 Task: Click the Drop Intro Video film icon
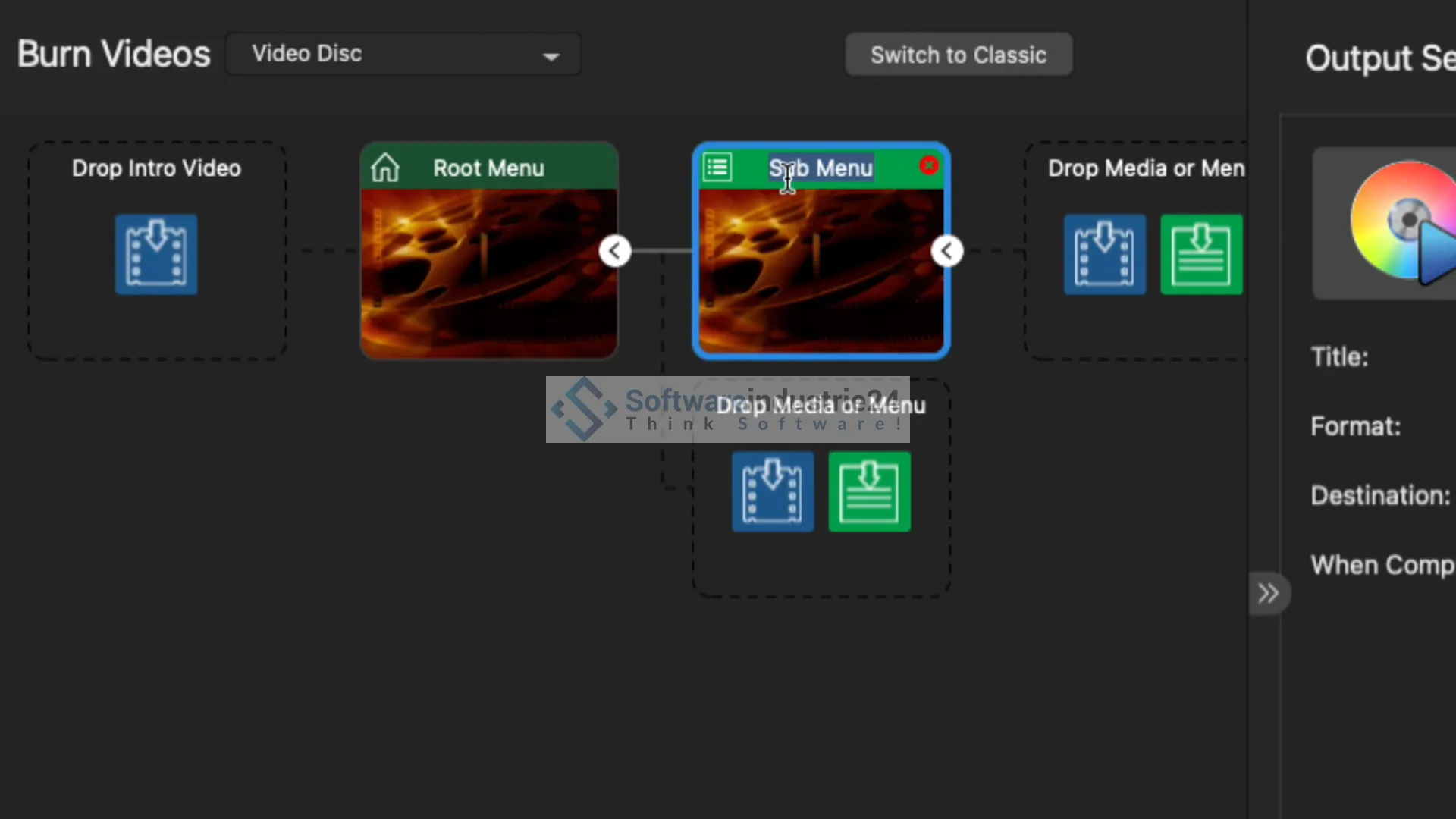coord(156,254)
